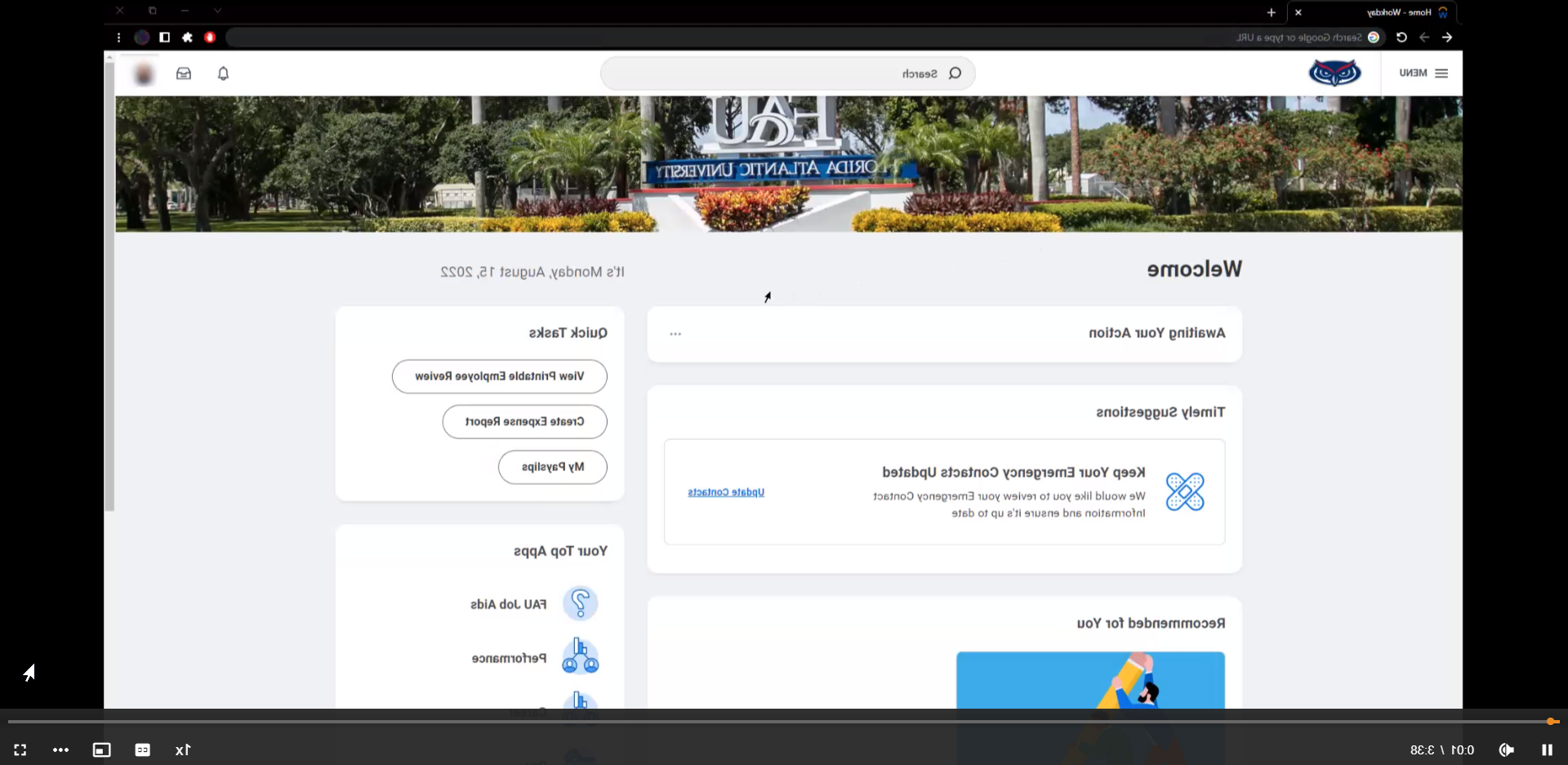Click the browser reload icon
Screen dimensions: 1568x765
1401,37
